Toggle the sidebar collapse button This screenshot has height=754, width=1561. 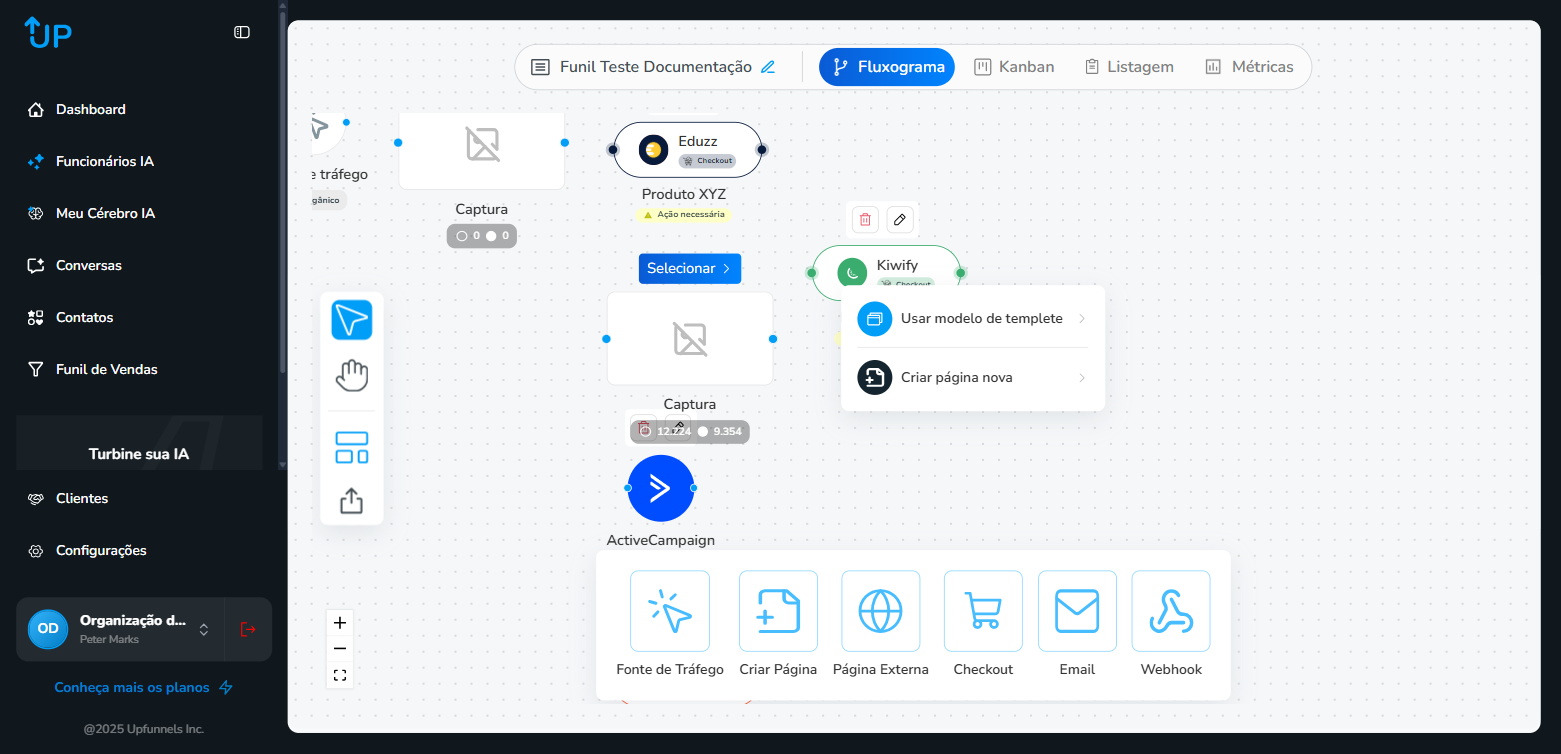[x=242, y=32]
